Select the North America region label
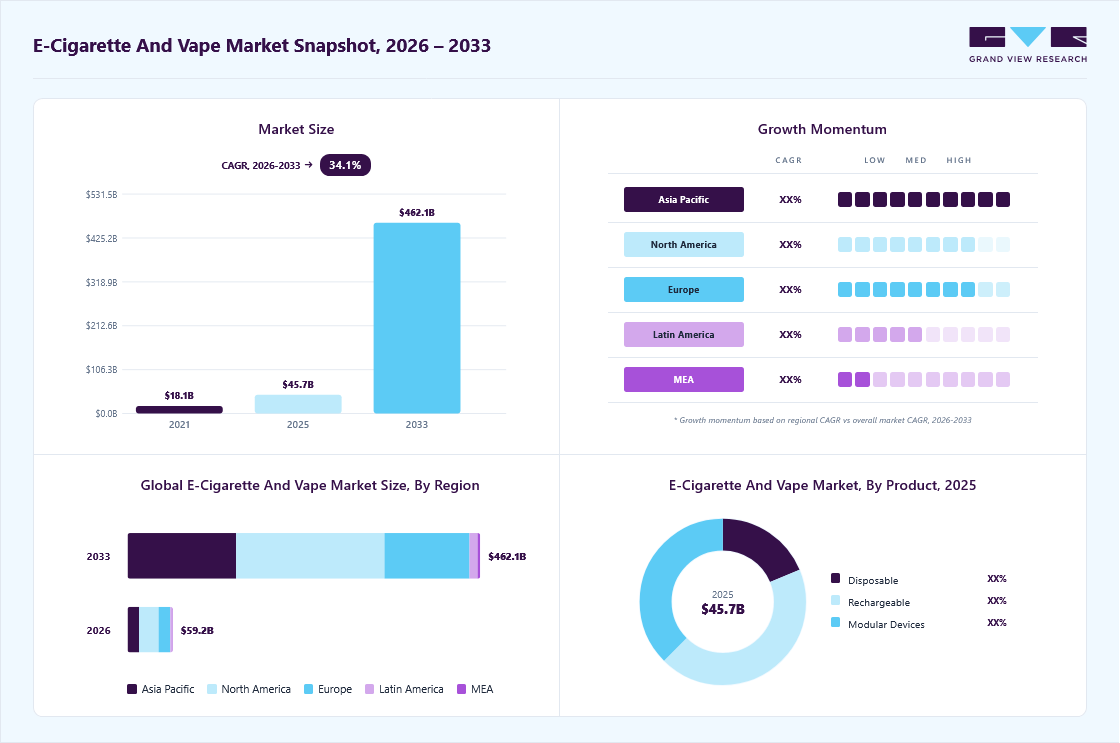Screen dimensions: 1120x743 point(684,244)
